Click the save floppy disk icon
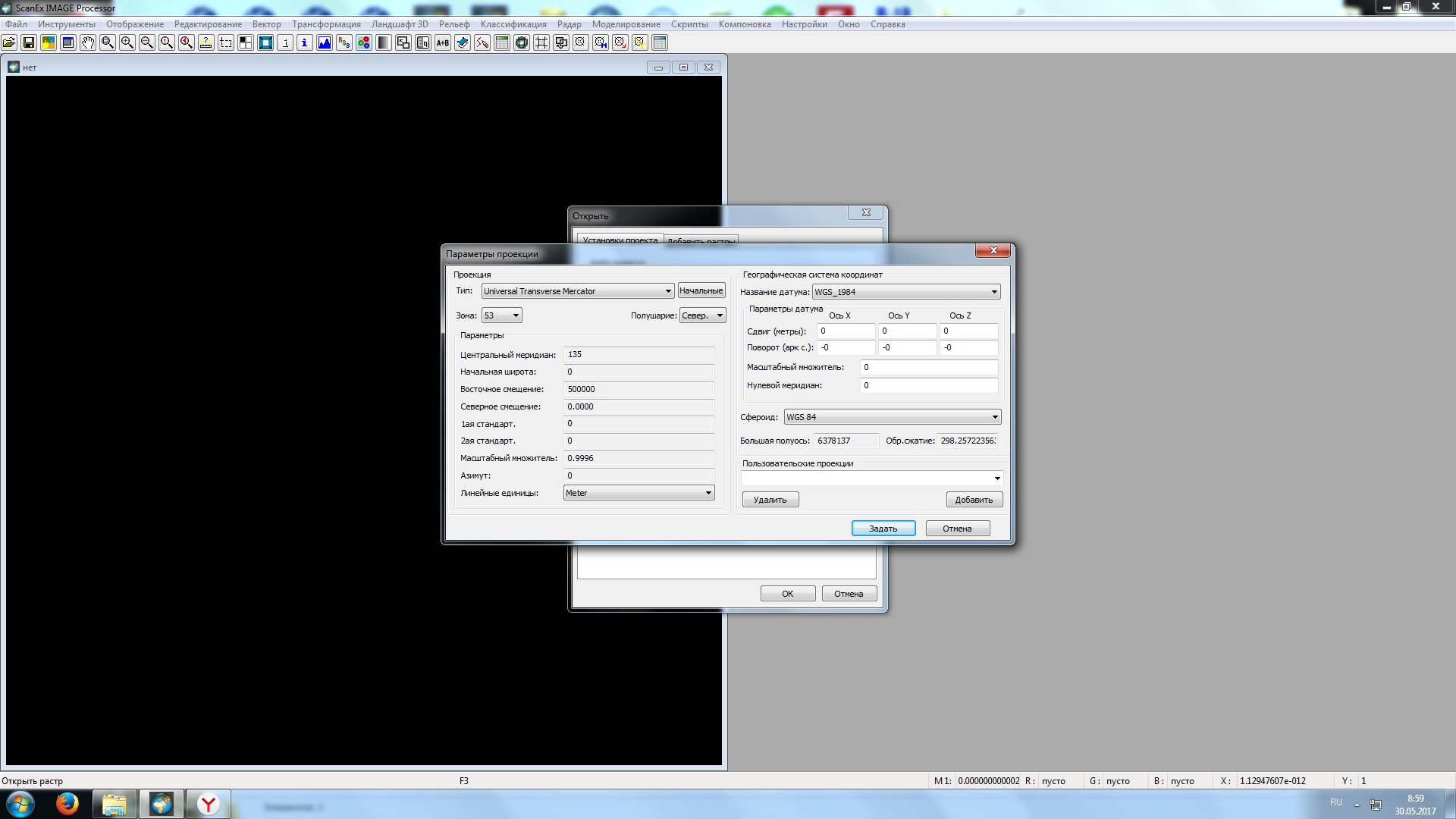This screenshot has width=1456, height=819. pyautogui.click(x=29, y=42)
